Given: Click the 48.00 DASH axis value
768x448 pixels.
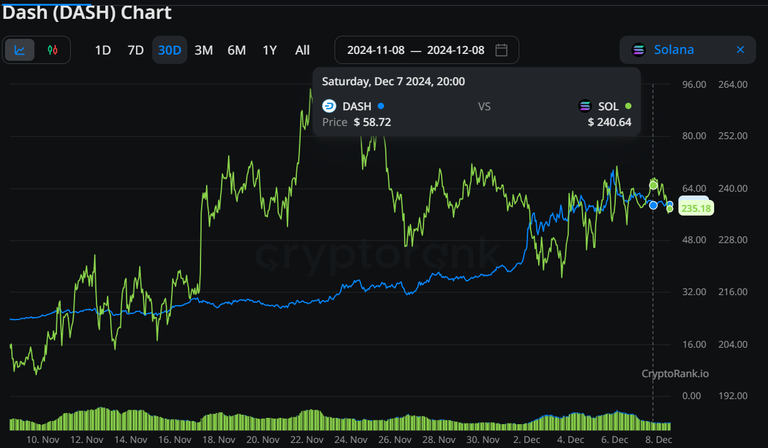Looking at the screenshot, I should [x=694, y=239].
